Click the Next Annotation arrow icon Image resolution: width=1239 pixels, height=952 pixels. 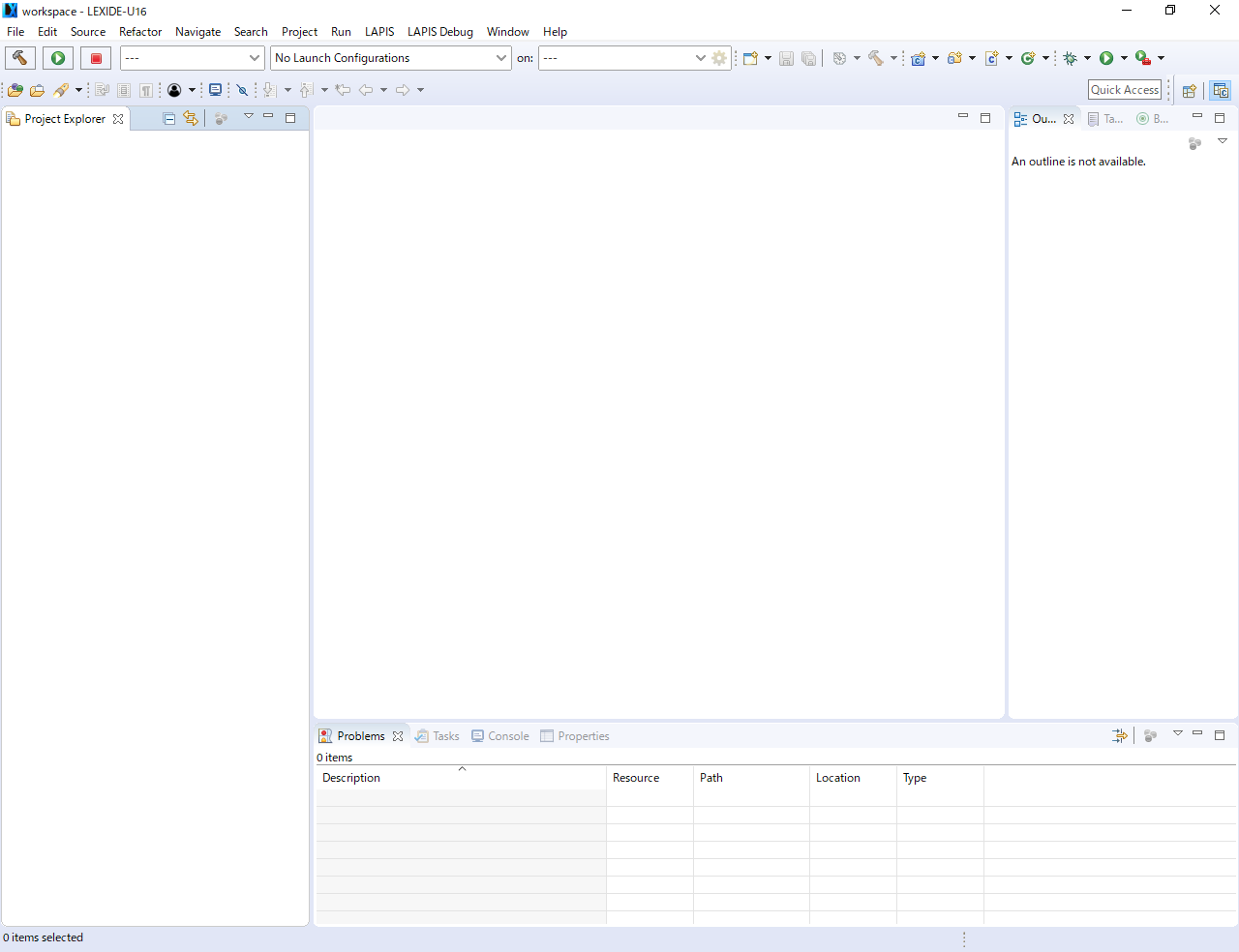coord(270,90)
